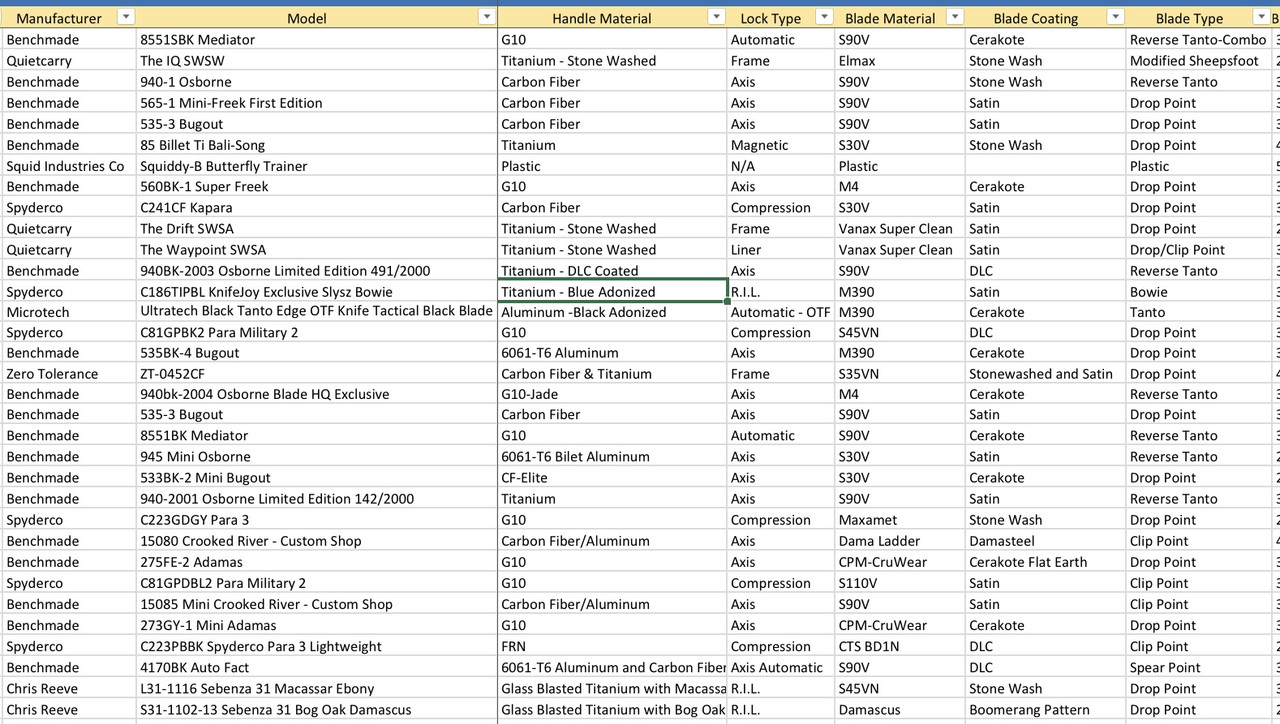Select cell 'The Drift SWSA'

[317, 229]
